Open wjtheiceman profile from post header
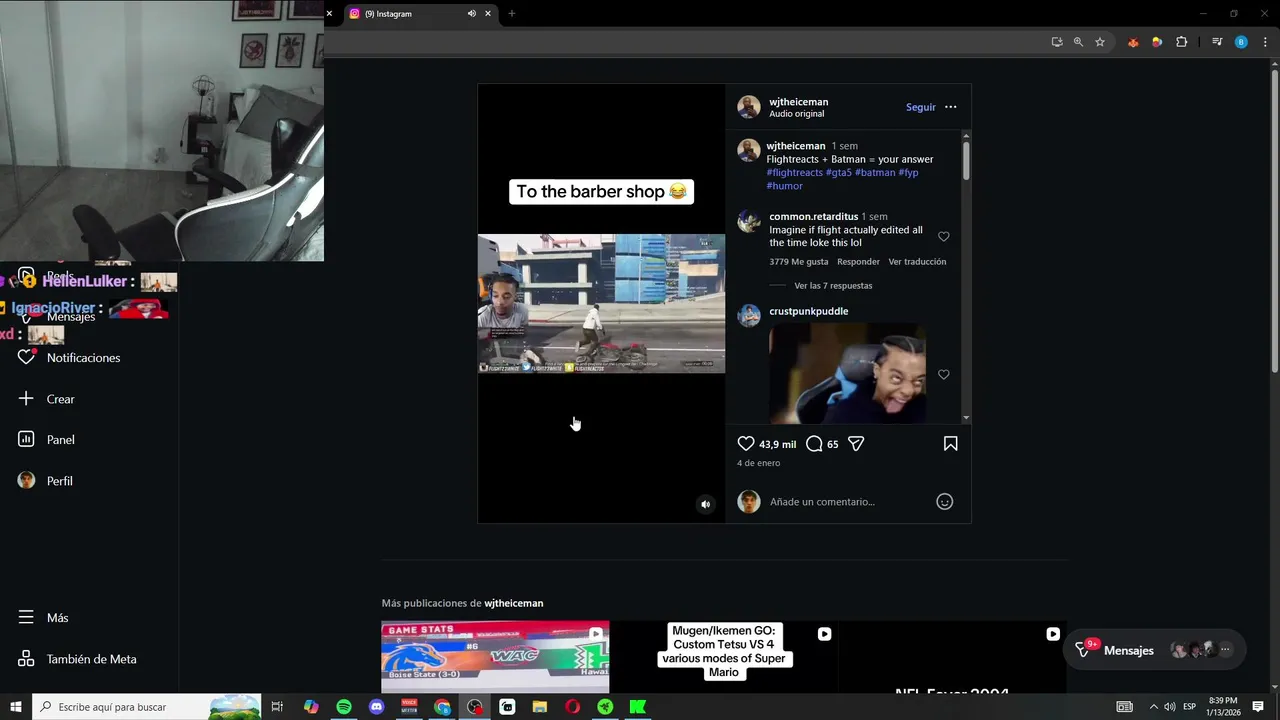Image resolution: width=1280 pixels, height=720 pixels. [x=798, y=102]
